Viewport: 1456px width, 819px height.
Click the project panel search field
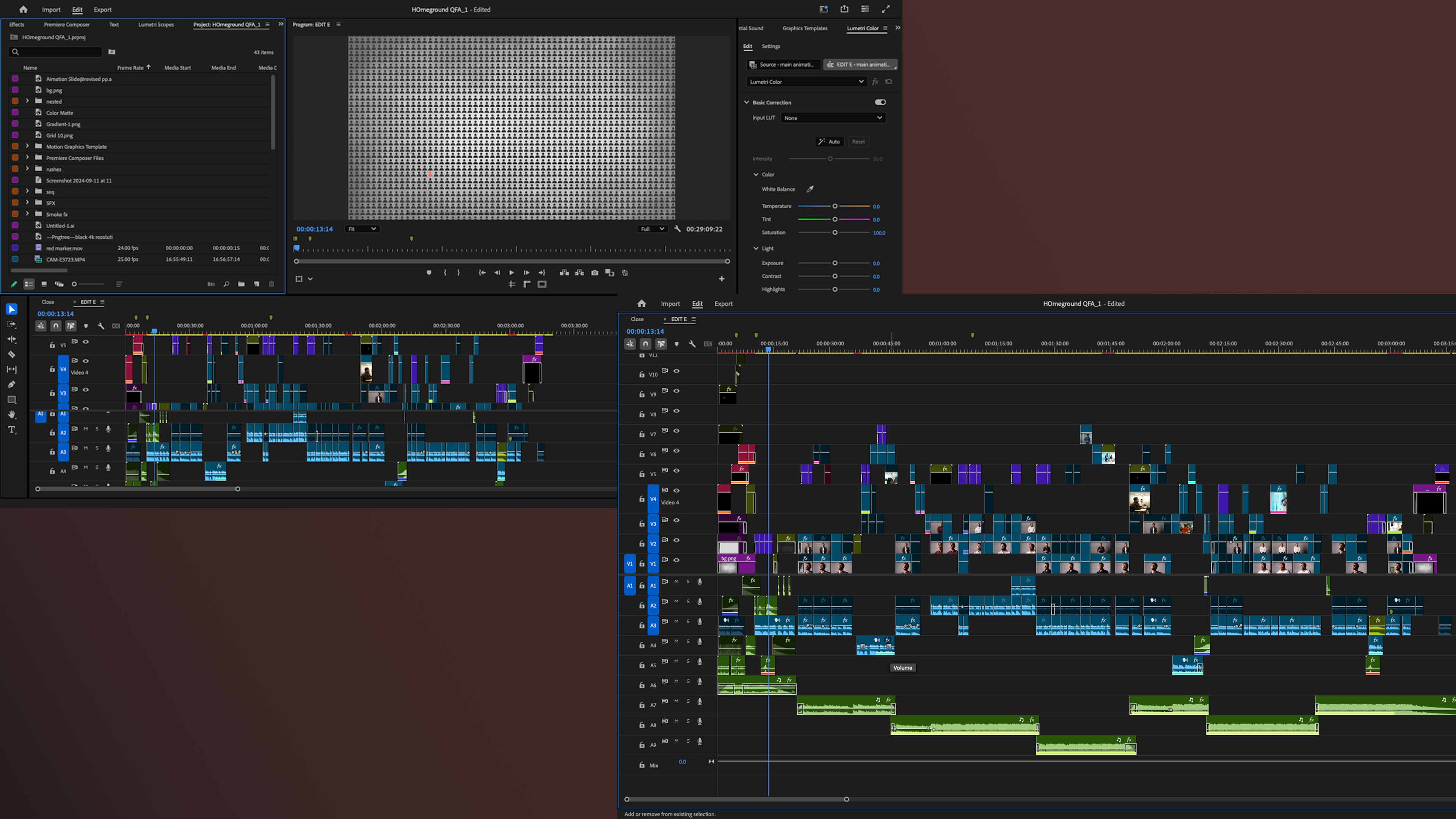pyautogui.click(x=56, y=52)
